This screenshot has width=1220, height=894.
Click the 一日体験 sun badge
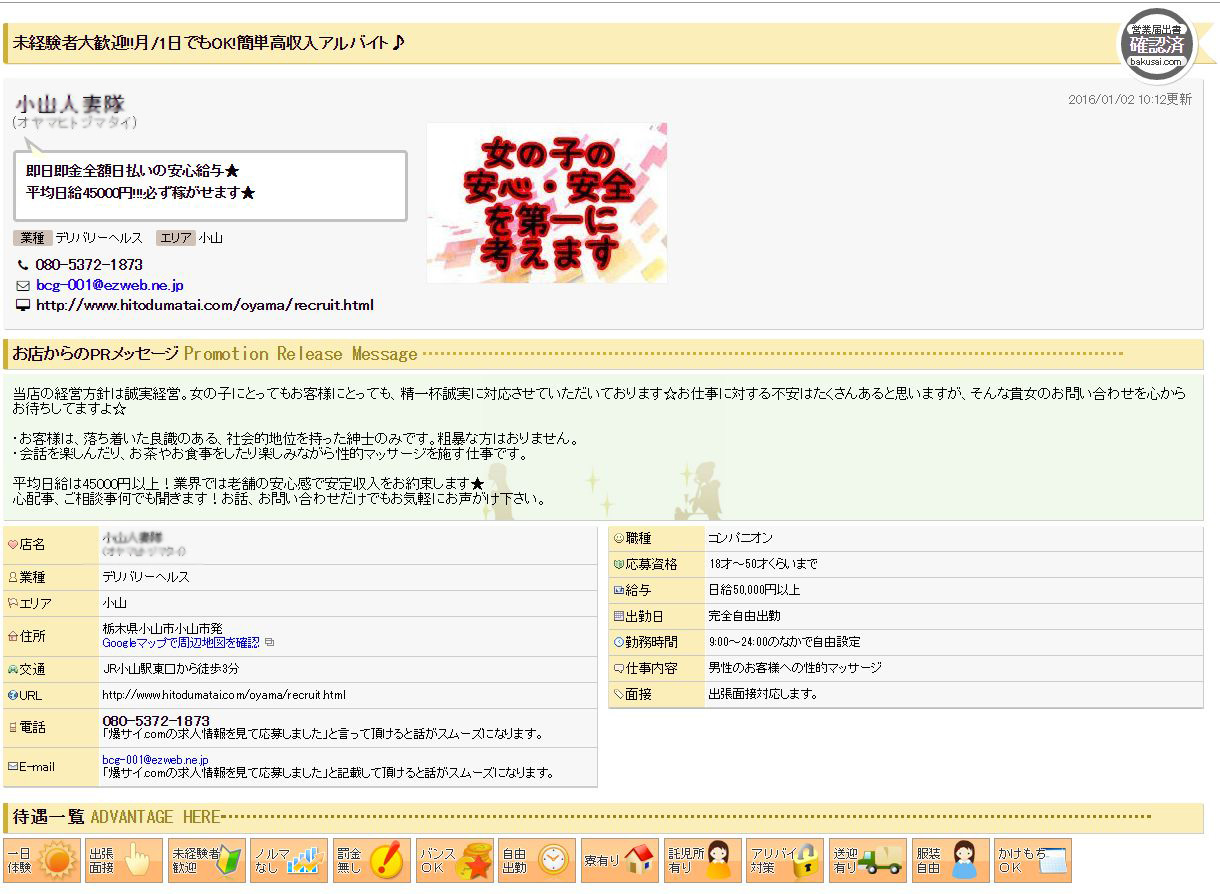[x=42, y=860]
